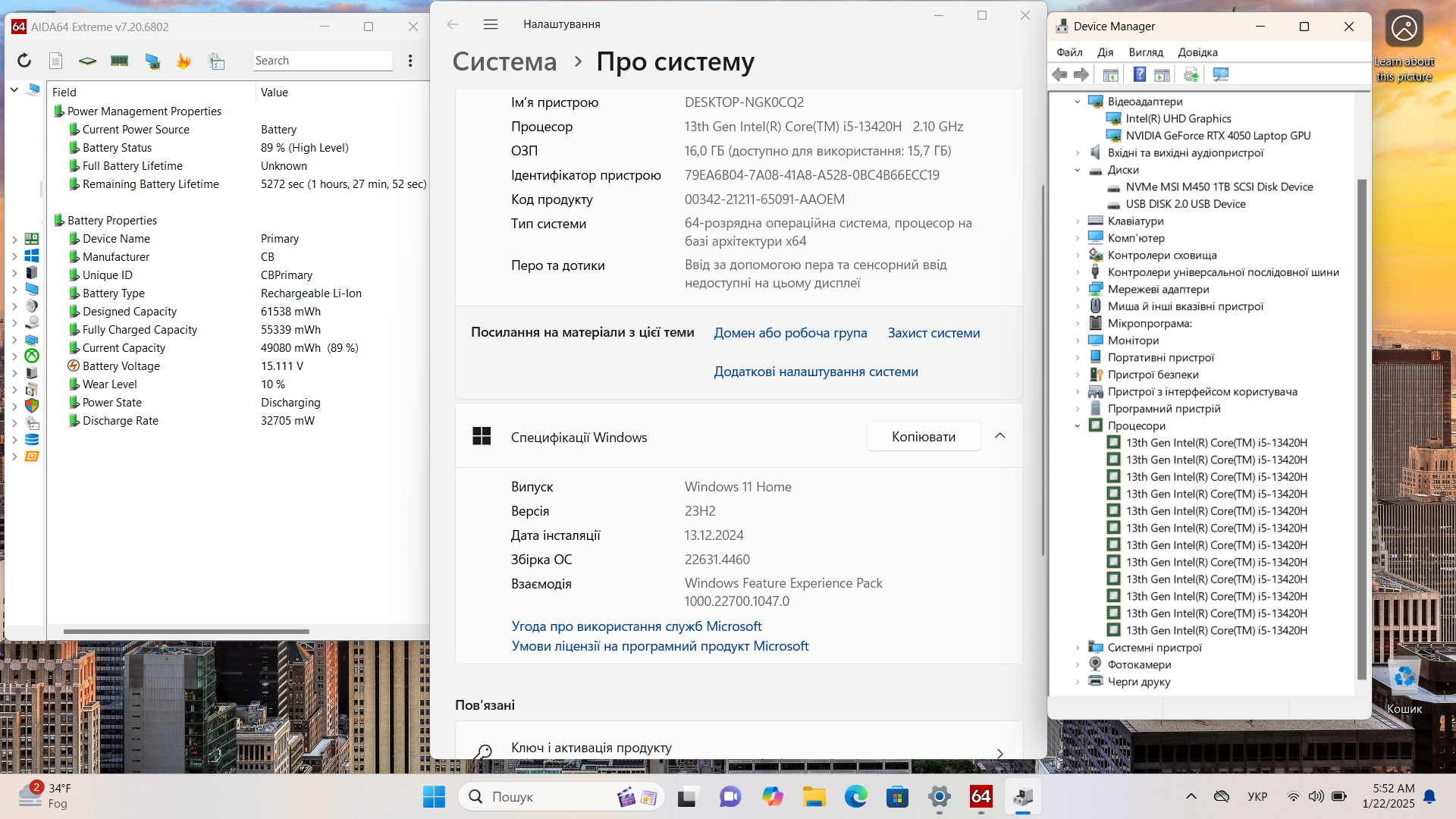Expand AIDA64 motherboard tree node arrow
This screenshot has height=819, width=1456.
pos(14,239)
